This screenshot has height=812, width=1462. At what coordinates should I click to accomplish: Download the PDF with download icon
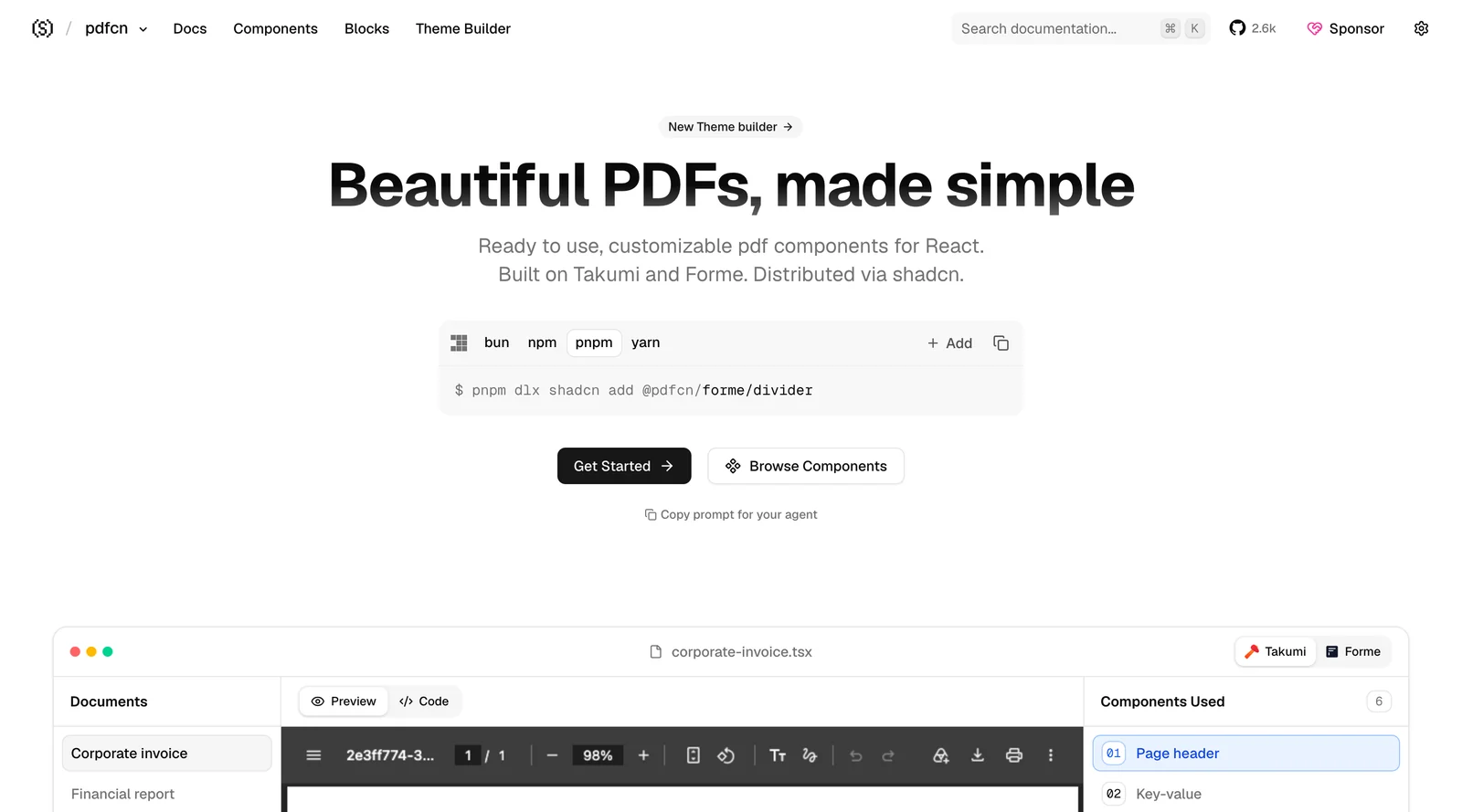(x=978, y=755)
